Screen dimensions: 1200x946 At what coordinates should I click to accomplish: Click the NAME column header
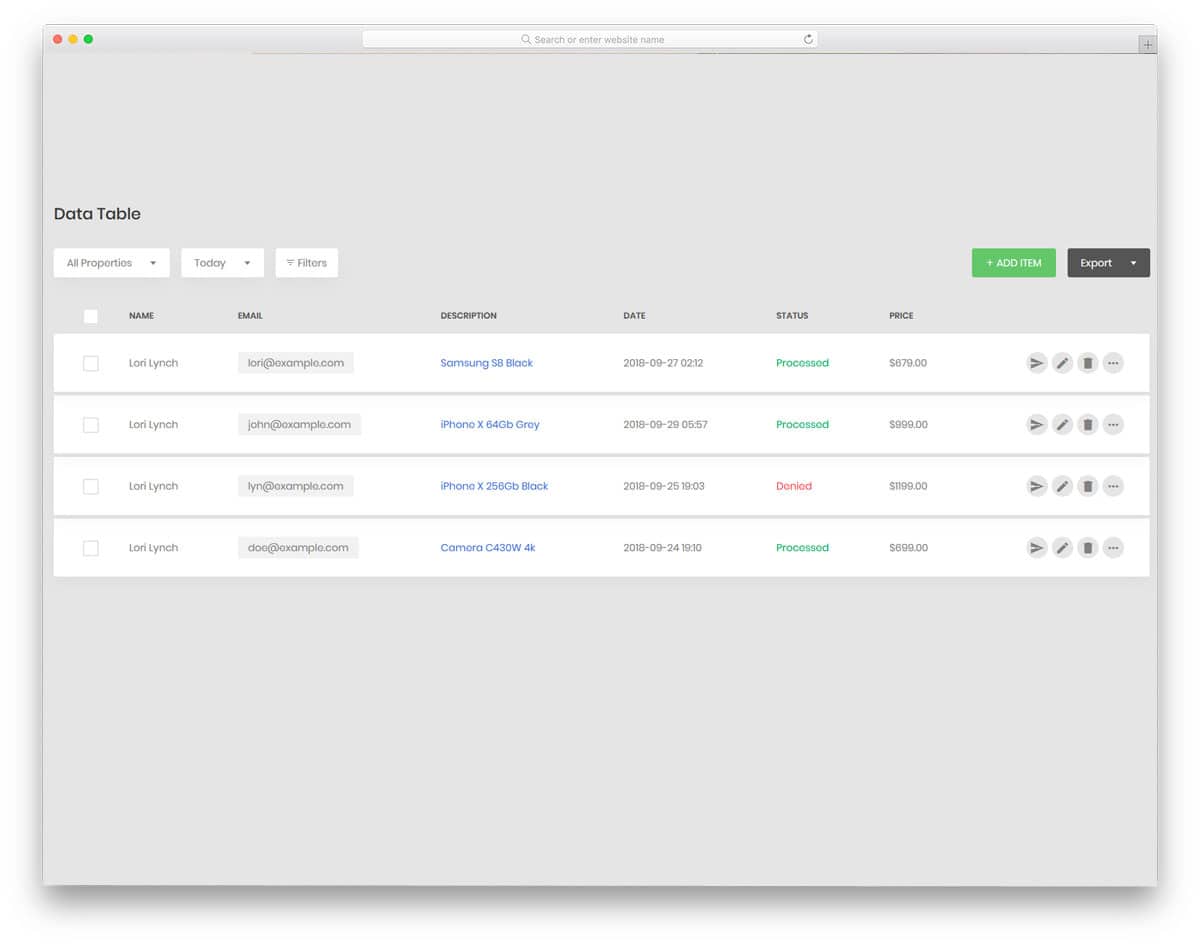point(141,316)
